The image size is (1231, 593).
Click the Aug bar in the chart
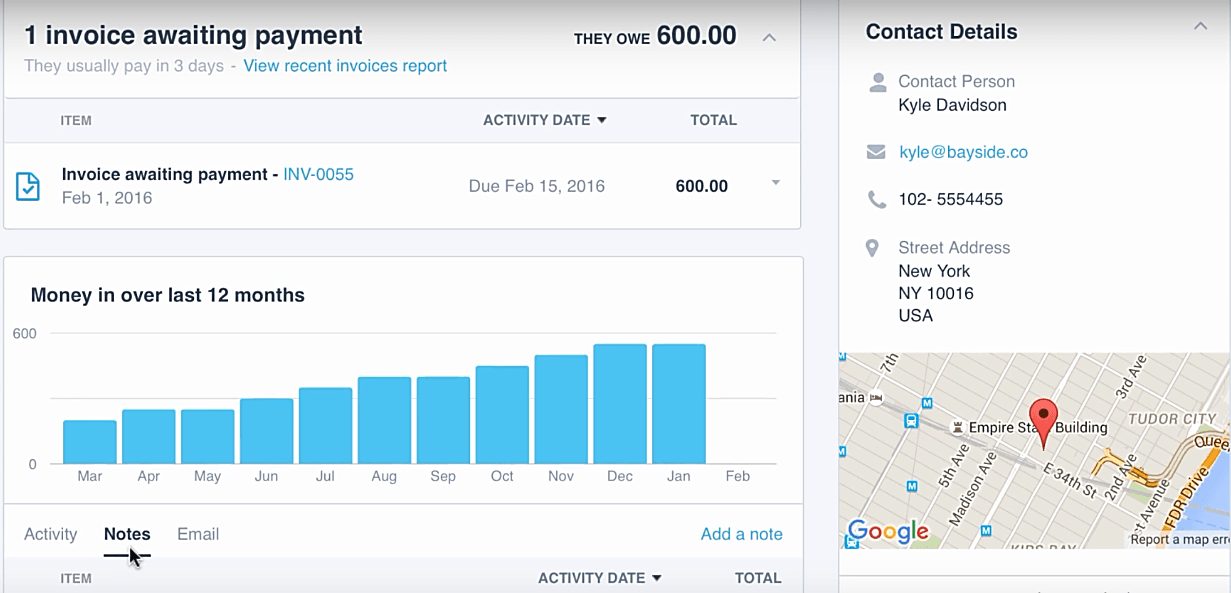point(384,420)
